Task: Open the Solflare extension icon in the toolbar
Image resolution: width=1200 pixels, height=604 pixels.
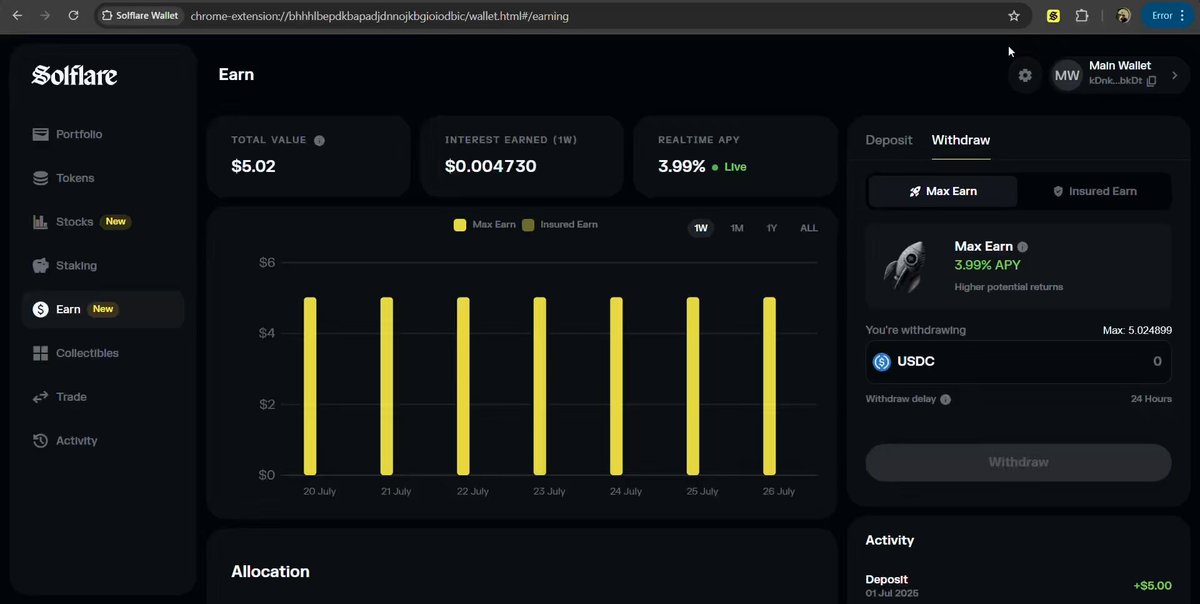Action: tap(1053, 16)
